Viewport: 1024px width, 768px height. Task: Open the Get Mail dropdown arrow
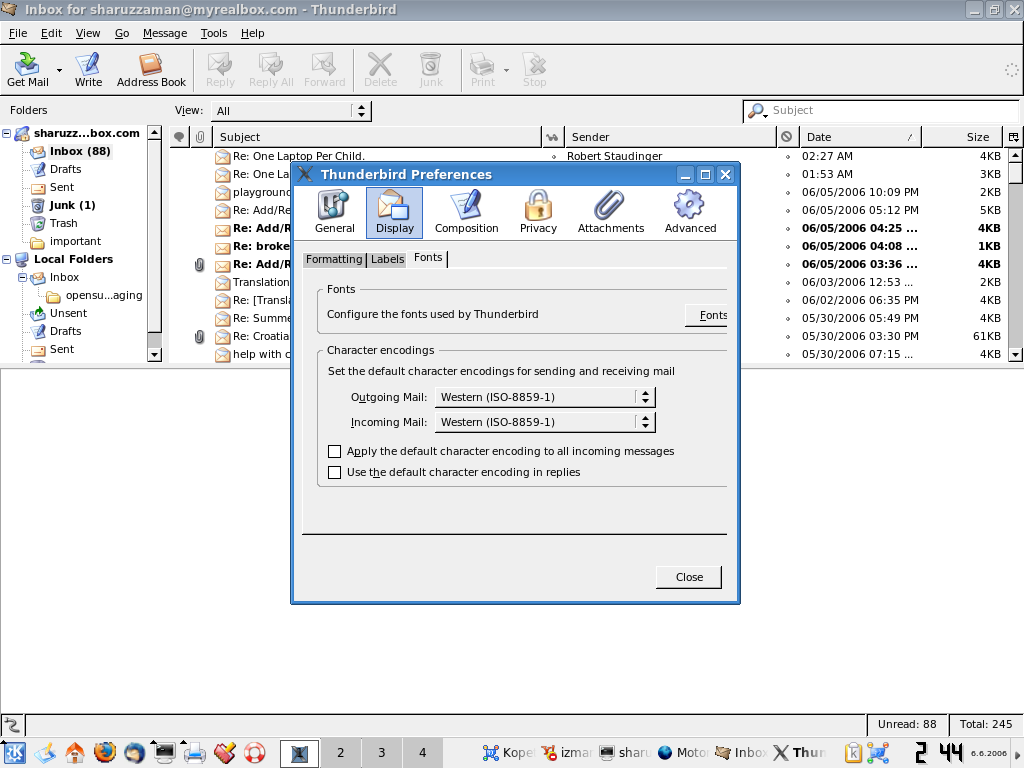tap(59, 70)
